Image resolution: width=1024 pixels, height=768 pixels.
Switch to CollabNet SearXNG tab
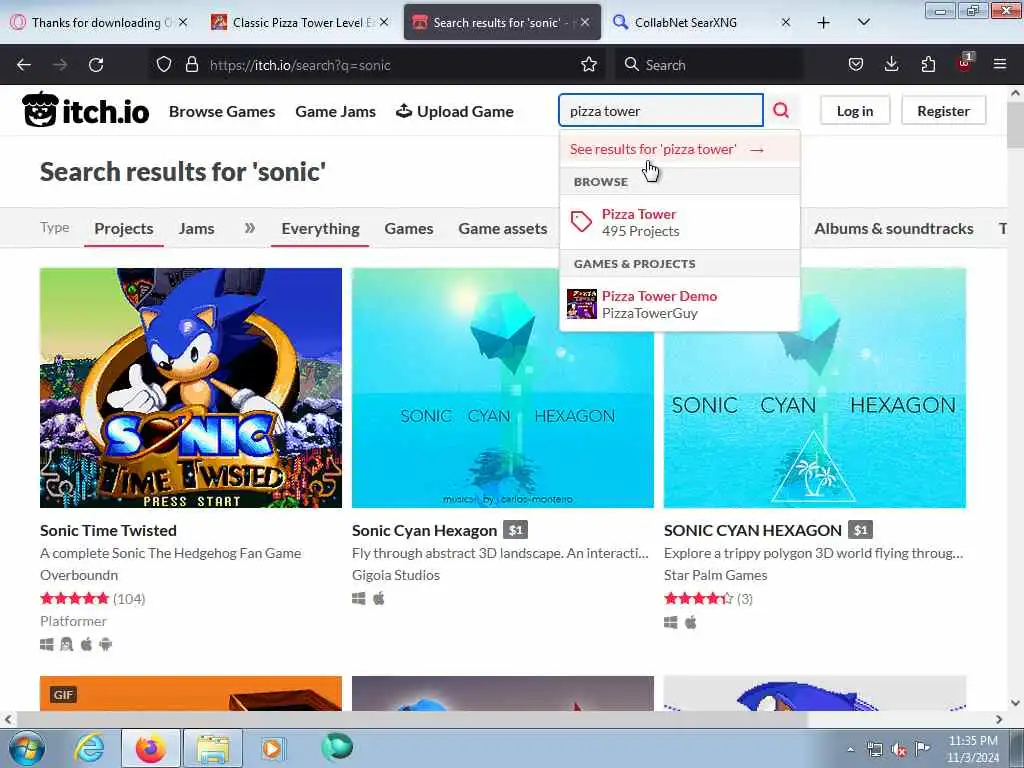pyautogui.click(x=702, y=23)
